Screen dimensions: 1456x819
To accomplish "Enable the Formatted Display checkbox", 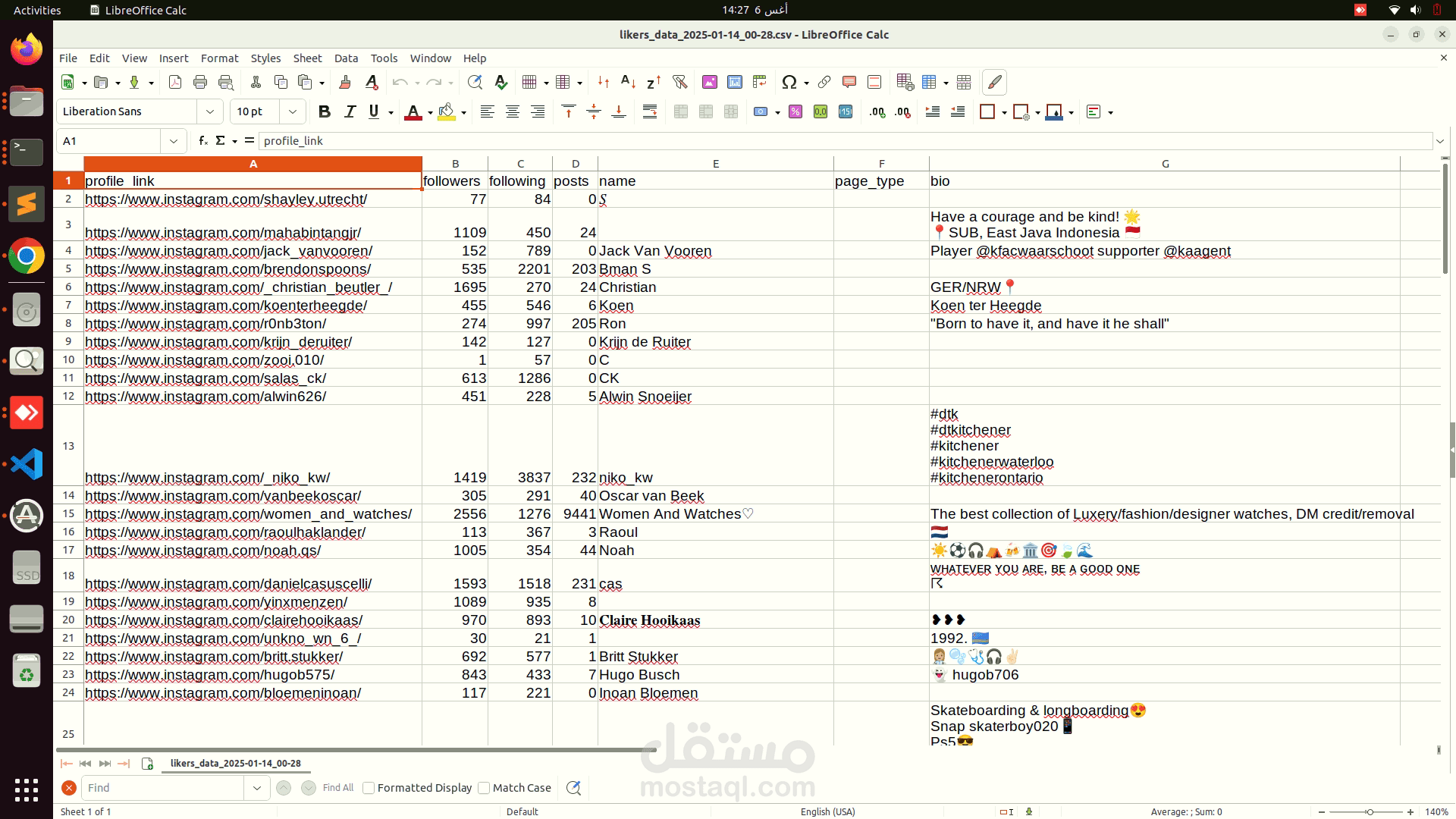I will pyautogui.click(x=369, y=788).
